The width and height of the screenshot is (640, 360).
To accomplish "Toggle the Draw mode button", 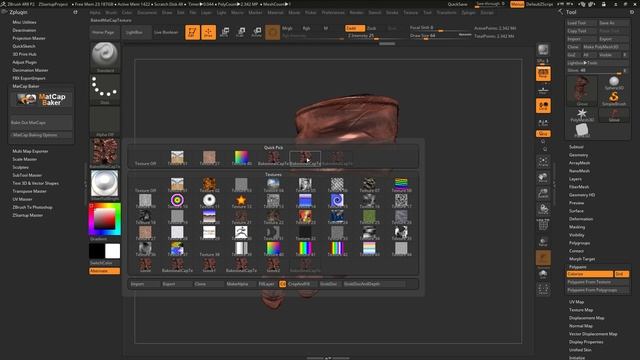I will click(209, 32).
